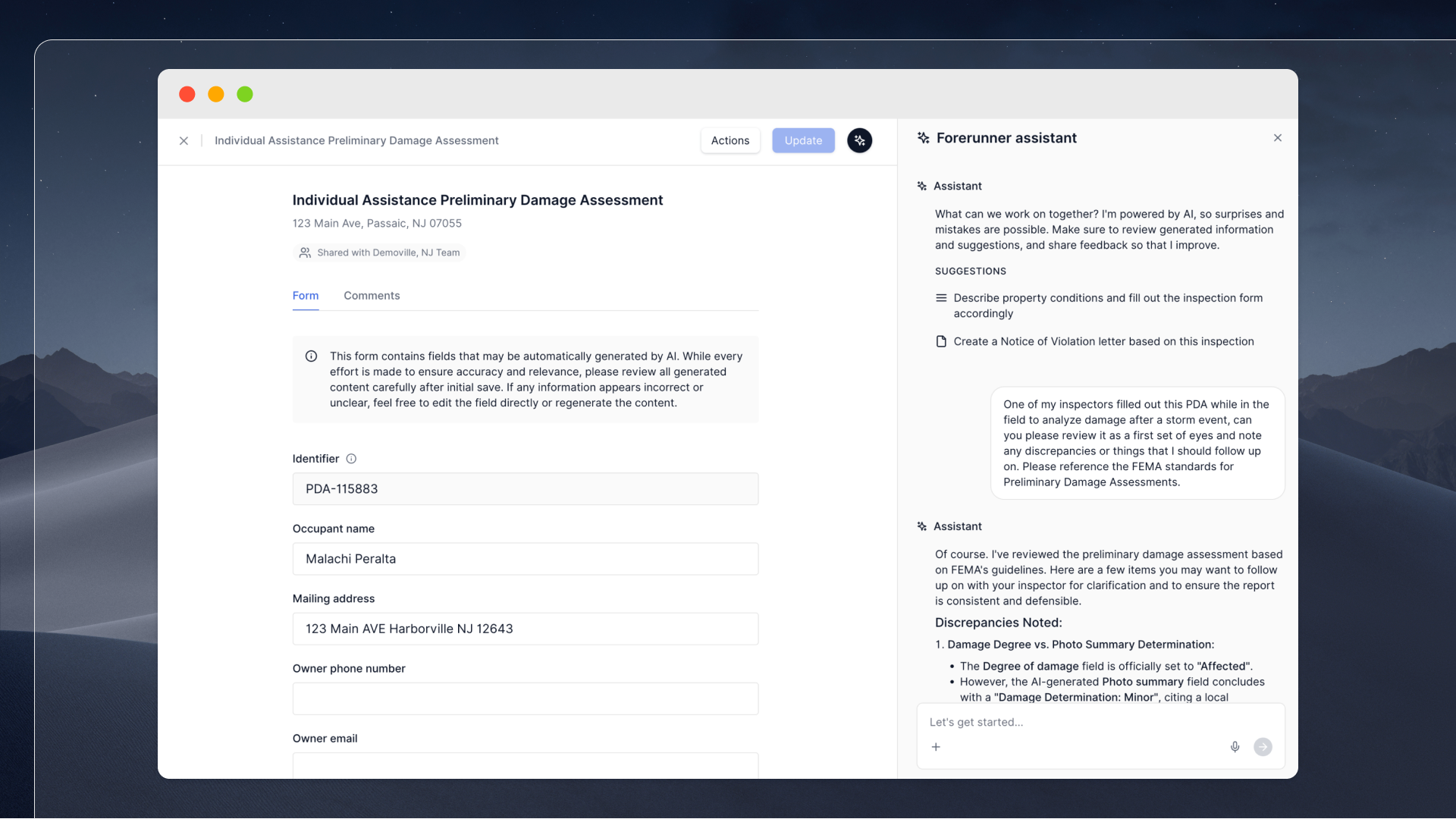Open the Actions menu
1456x819 pixels.
[x=730, y=140]
